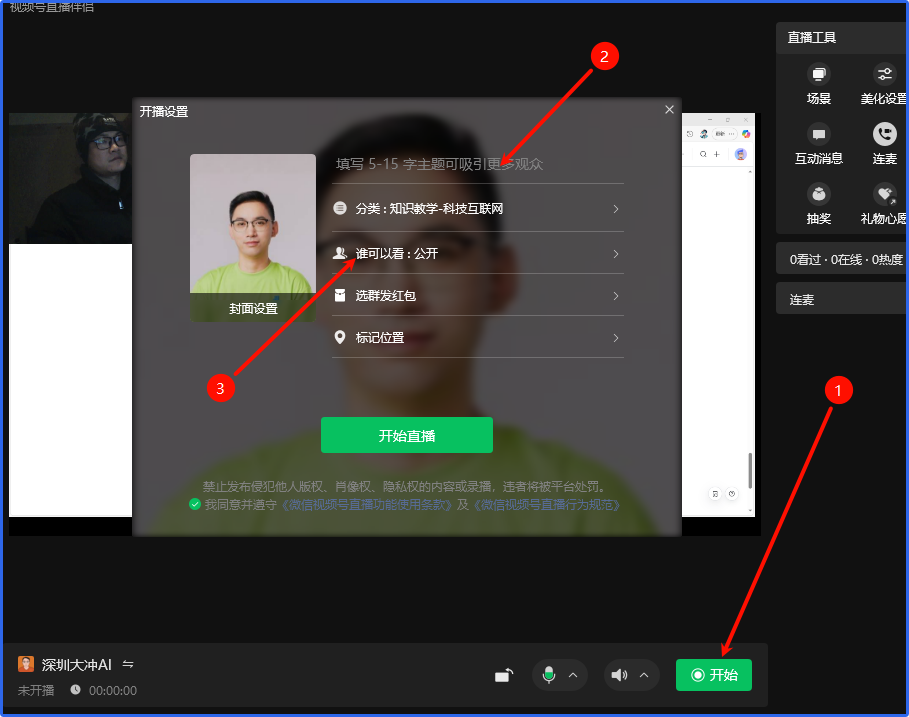Open the 场景 (Scene) tool
Image resolution: width=909 pixels, height=717 pixels.
coord(819,76)
